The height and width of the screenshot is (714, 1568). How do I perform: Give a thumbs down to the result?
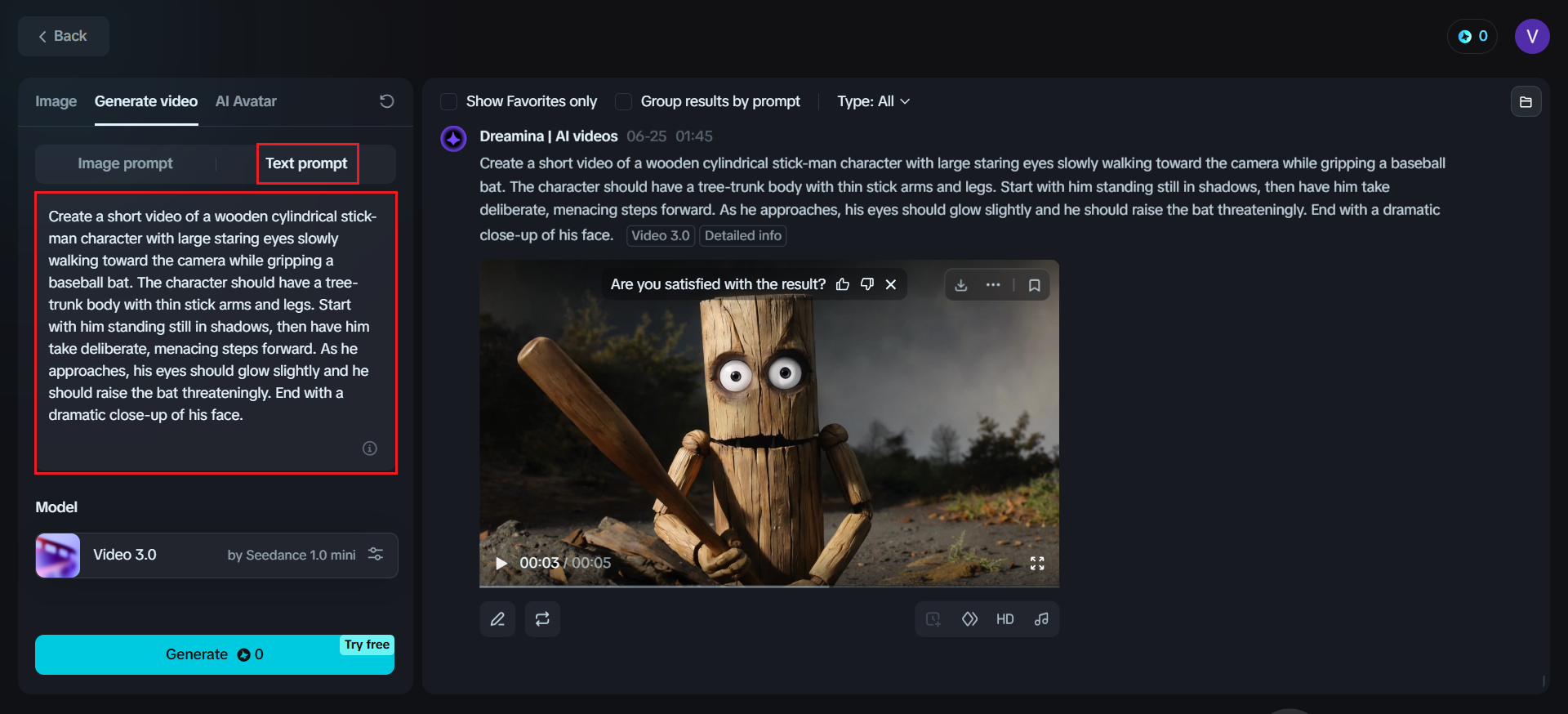(x=867, y=284)
